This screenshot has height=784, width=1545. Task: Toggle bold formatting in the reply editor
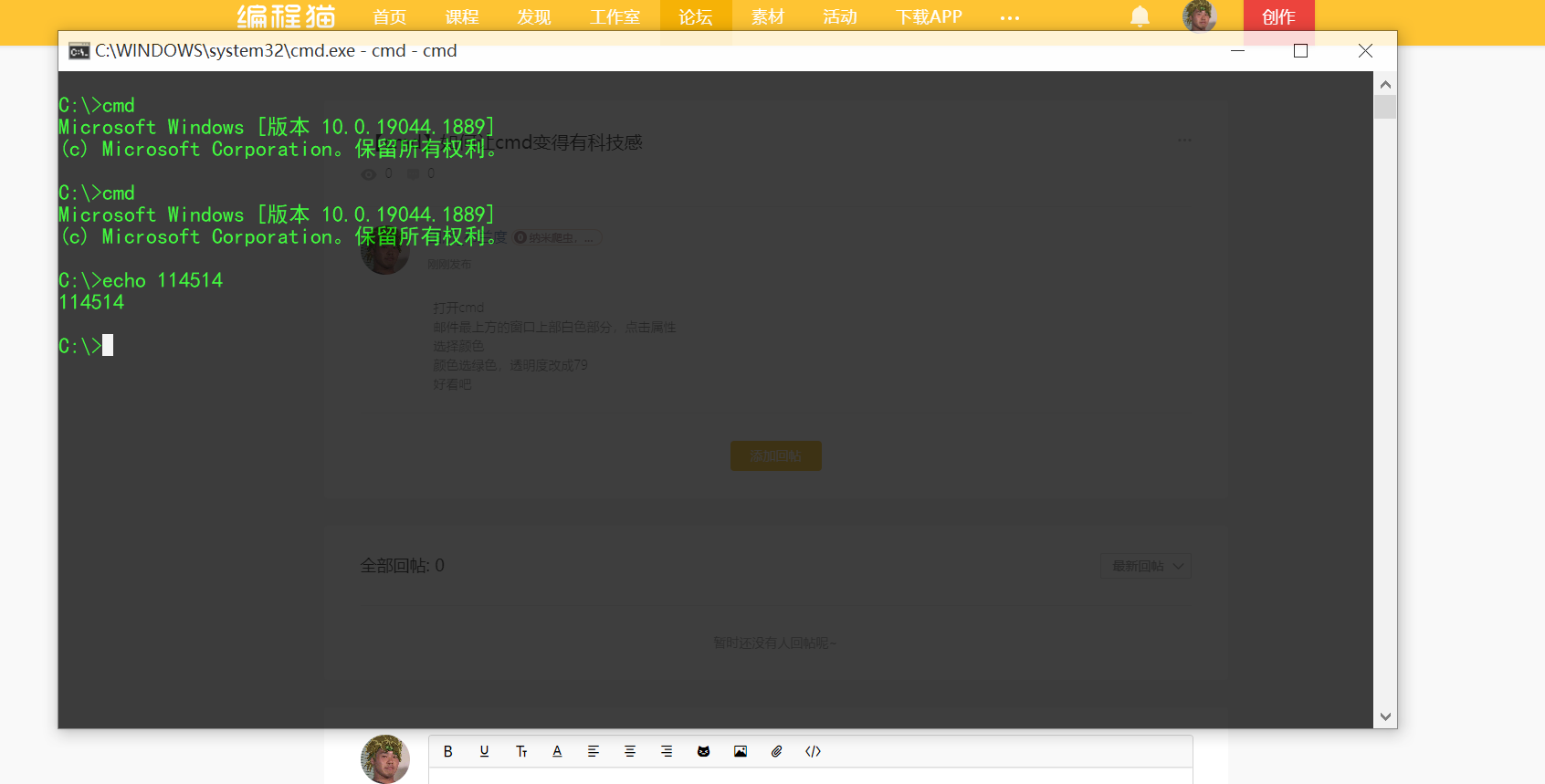click(x=447, y=751)
